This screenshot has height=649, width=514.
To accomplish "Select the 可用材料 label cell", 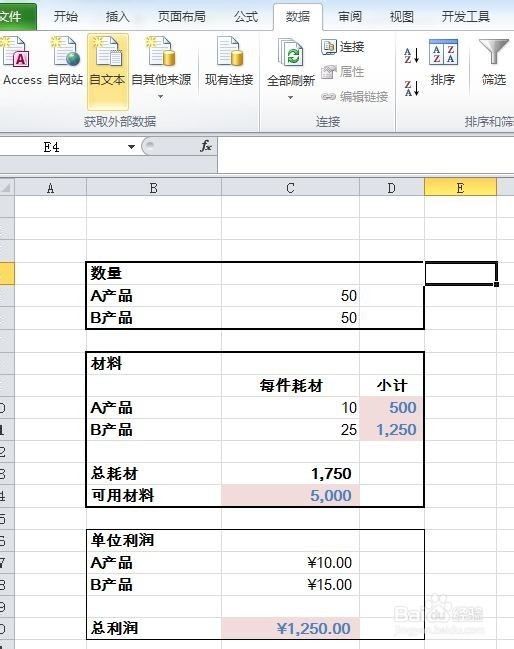I will point(154,495).
